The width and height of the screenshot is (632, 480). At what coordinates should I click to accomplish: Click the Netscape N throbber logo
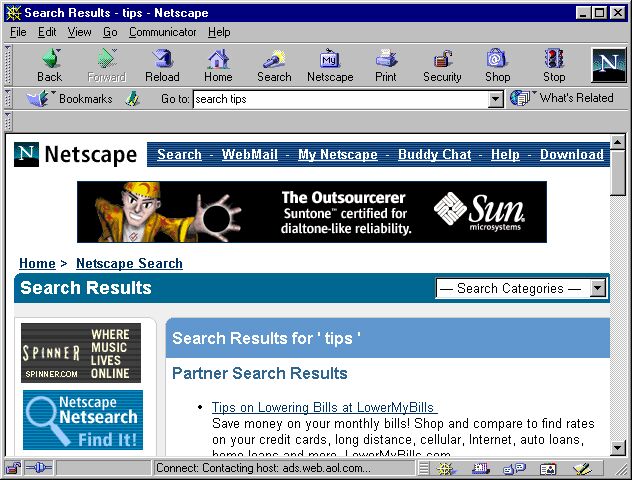[609, 65]
